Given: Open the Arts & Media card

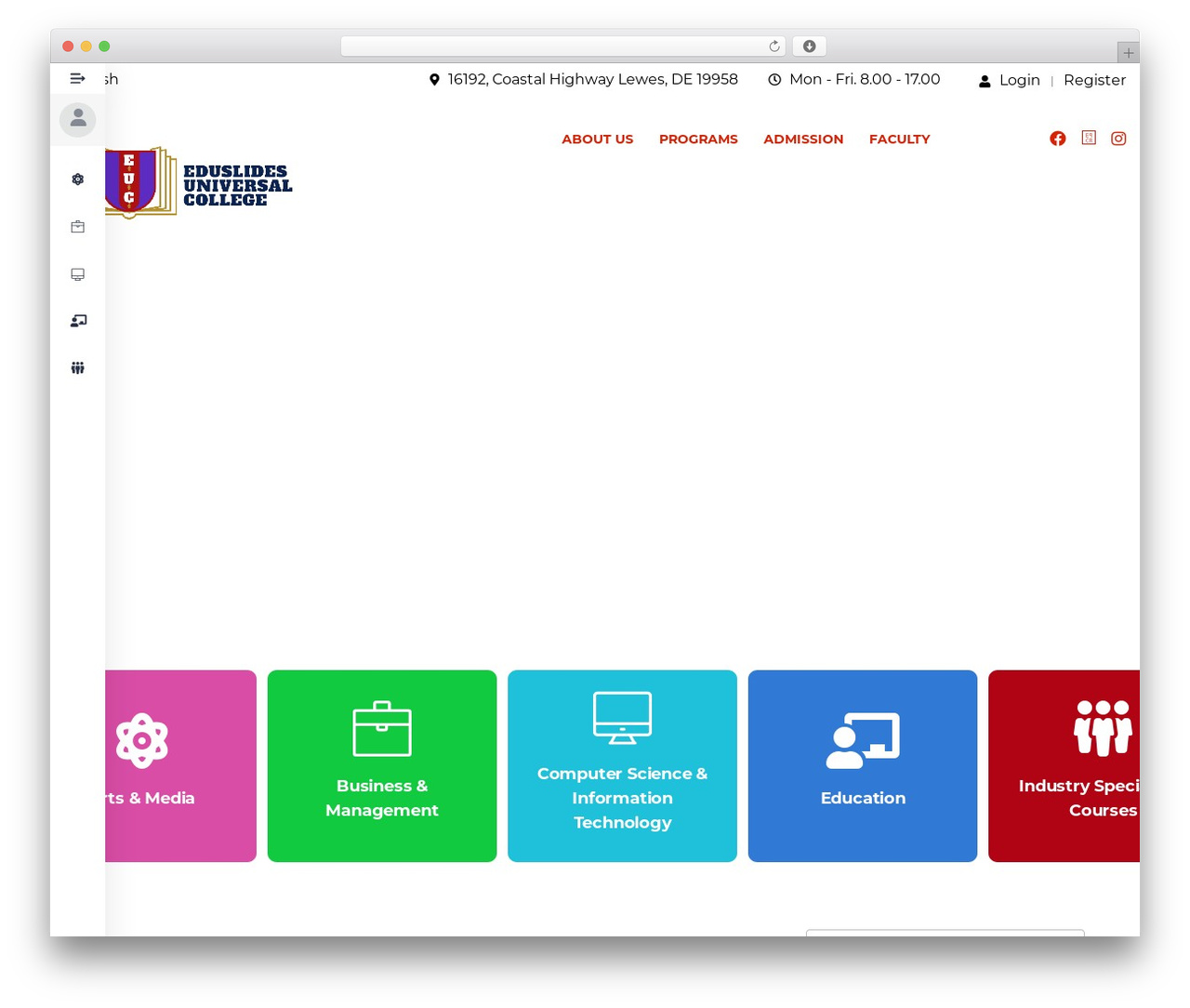Looking at the screenshot, I should 180,766.
